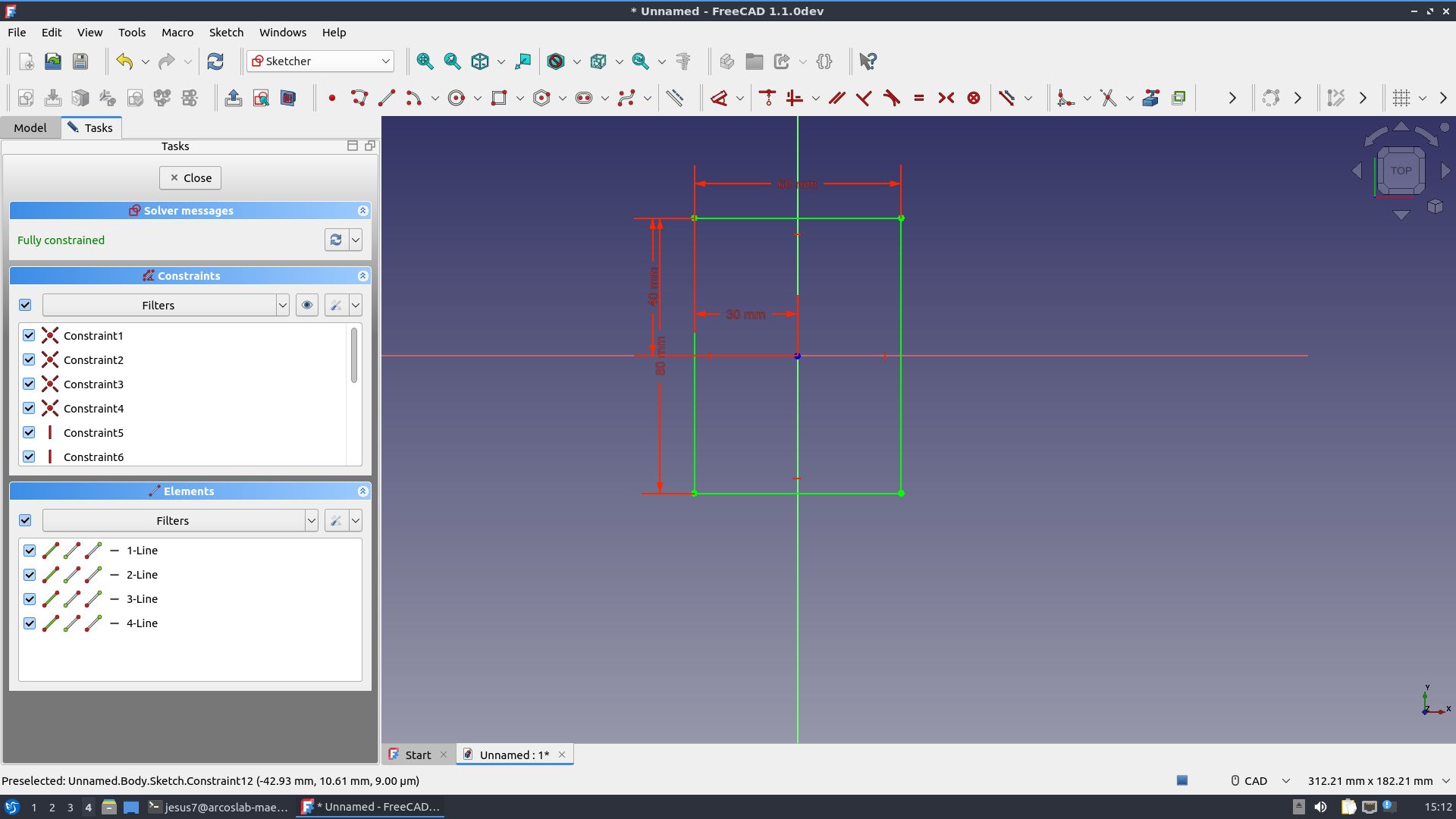Apply horizontal/vertical constraint
This screenshot has width=1456, height=819.
795,98
